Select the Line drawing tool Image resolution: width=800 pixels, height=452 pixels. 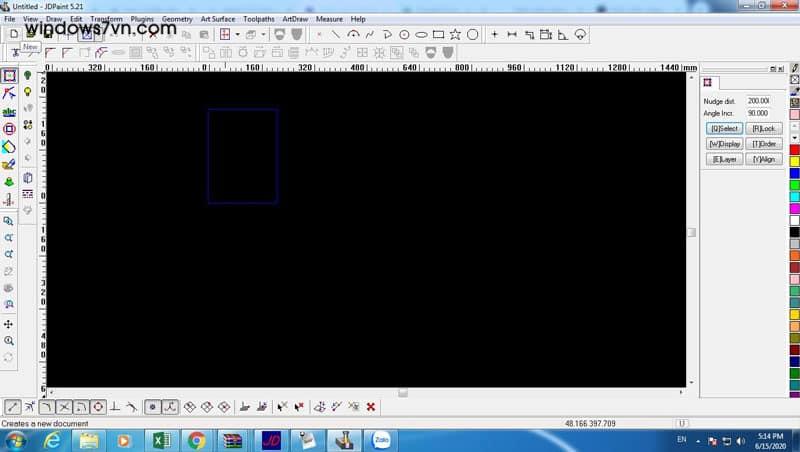(335, 35)
